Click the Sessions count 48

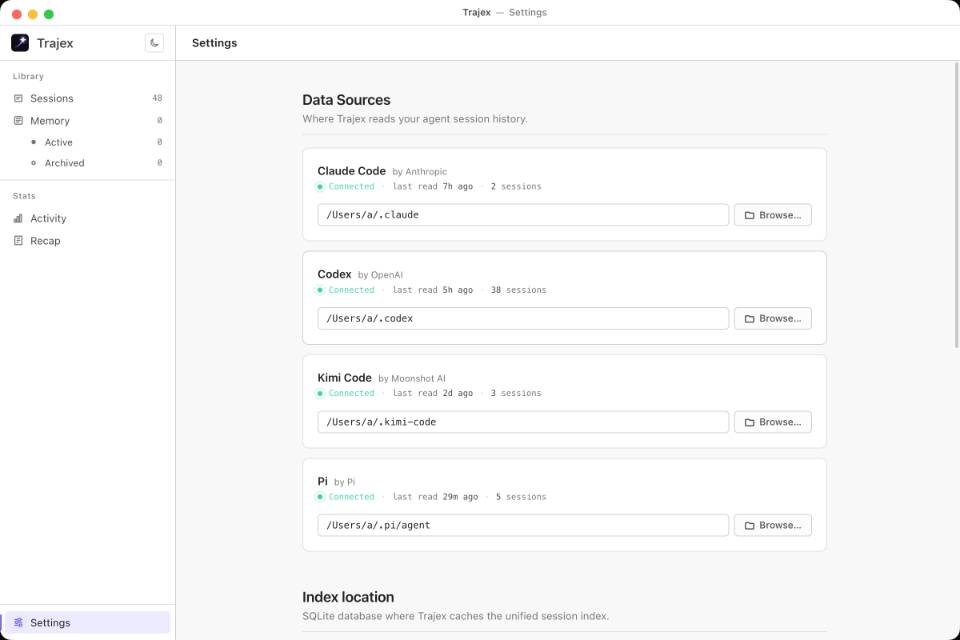point(157,98)
